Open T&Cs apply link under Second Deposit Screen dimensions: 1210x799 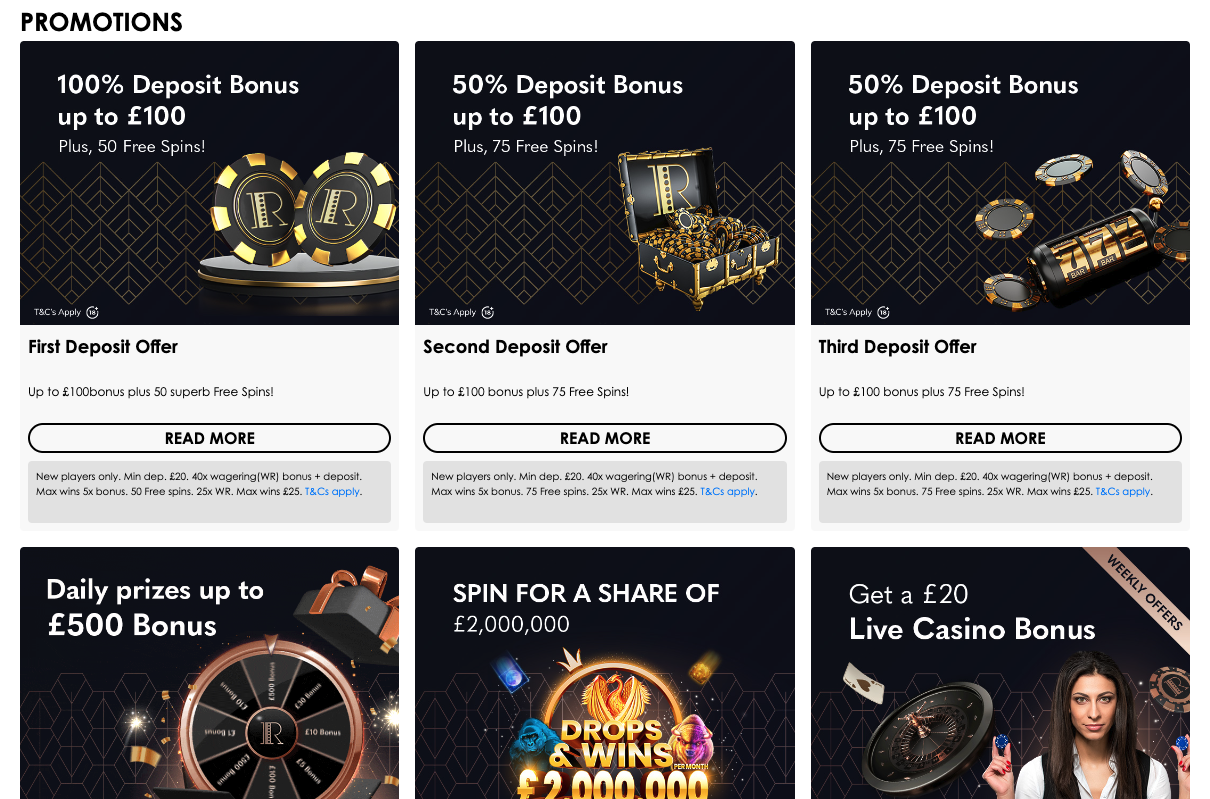pos(727,492)
